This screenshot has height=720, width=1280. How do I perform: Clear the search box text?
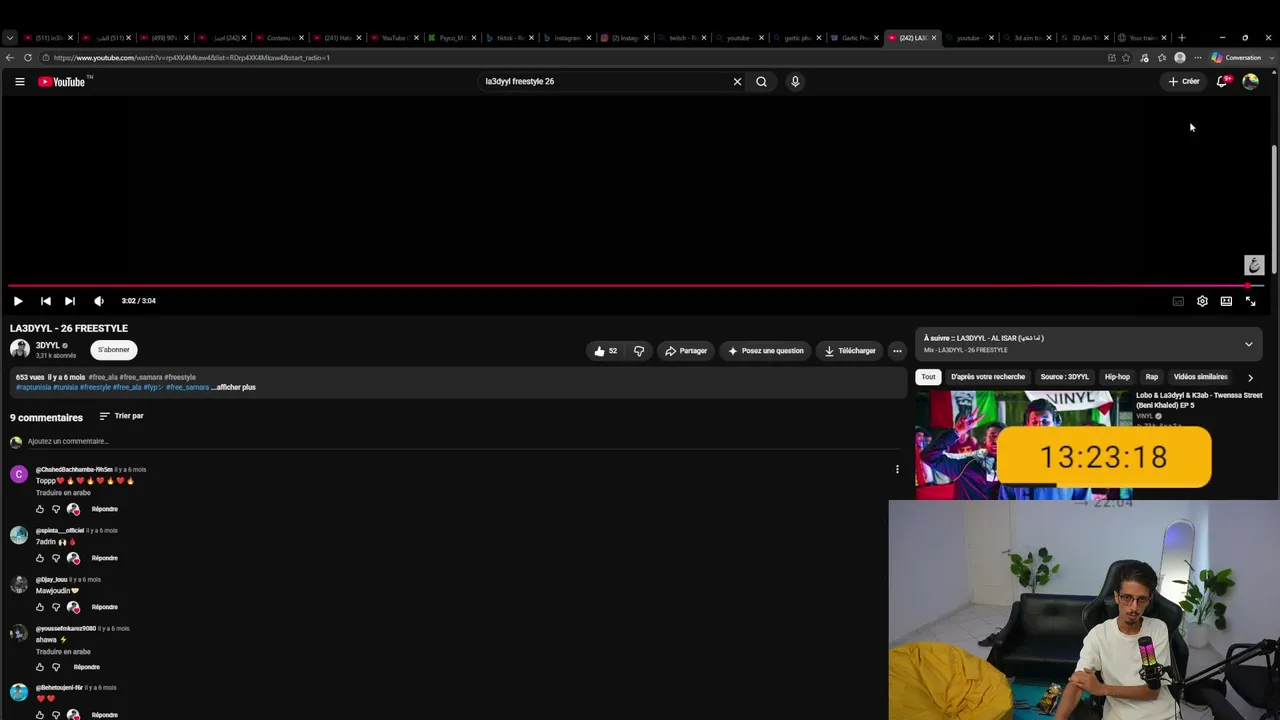(x=737, y=82)
